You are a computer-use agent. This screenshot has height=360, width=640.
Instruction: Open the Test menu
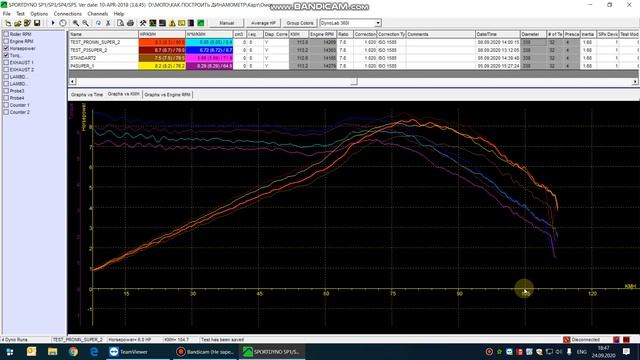click(20, 13)
